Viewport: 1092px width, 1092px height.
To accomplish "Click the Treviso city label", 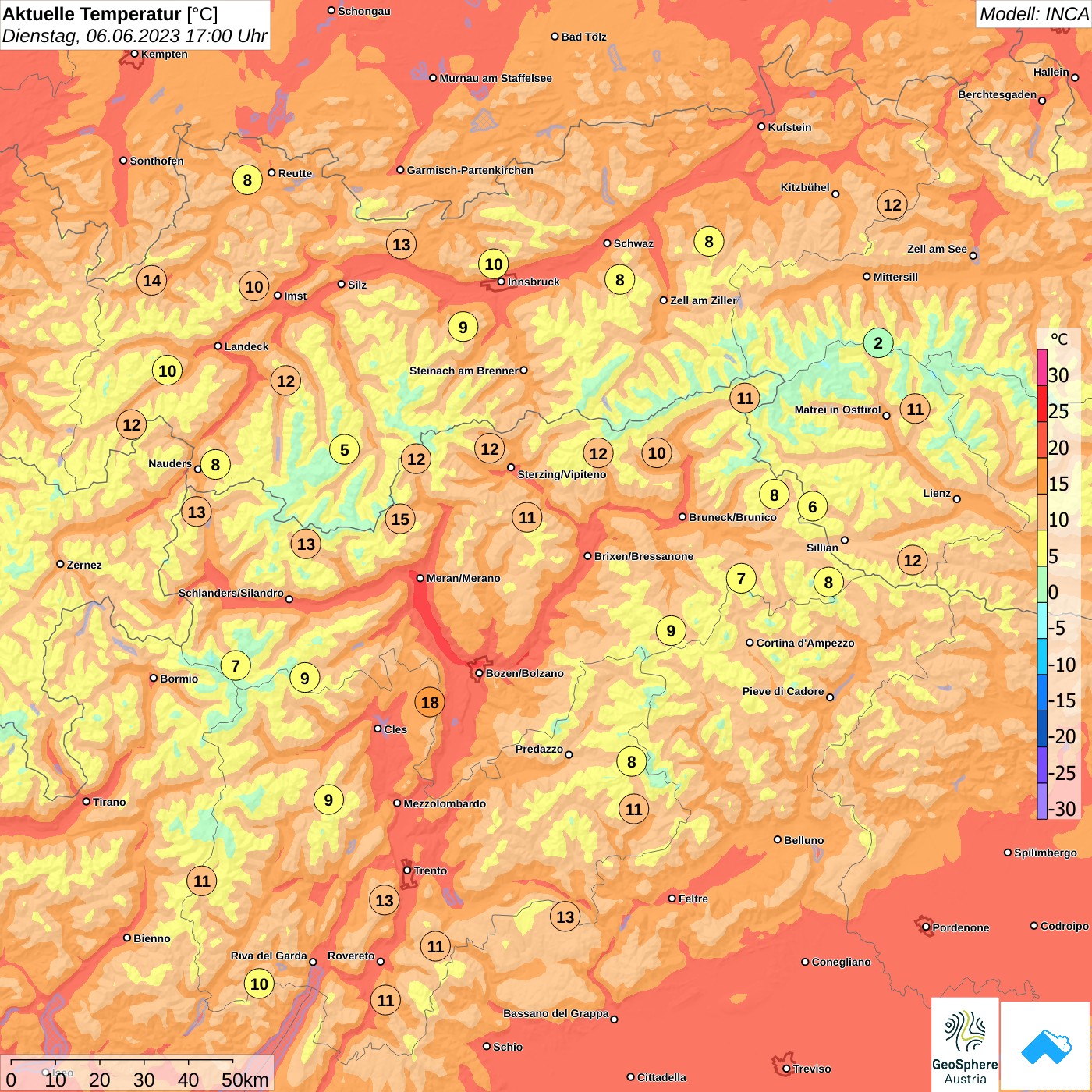I will coord(812,1069).
